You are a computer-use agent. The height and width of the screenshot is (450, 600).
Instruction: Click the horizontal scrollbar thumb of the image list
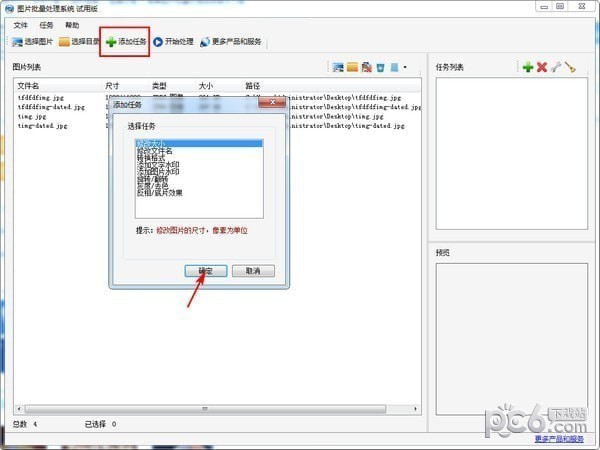pos(205,409)
